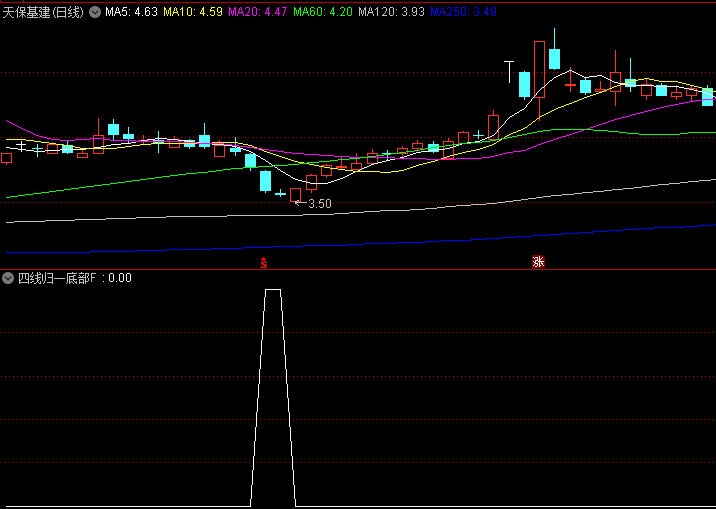Click the magenta MA20 value label

tap(258, 12)
